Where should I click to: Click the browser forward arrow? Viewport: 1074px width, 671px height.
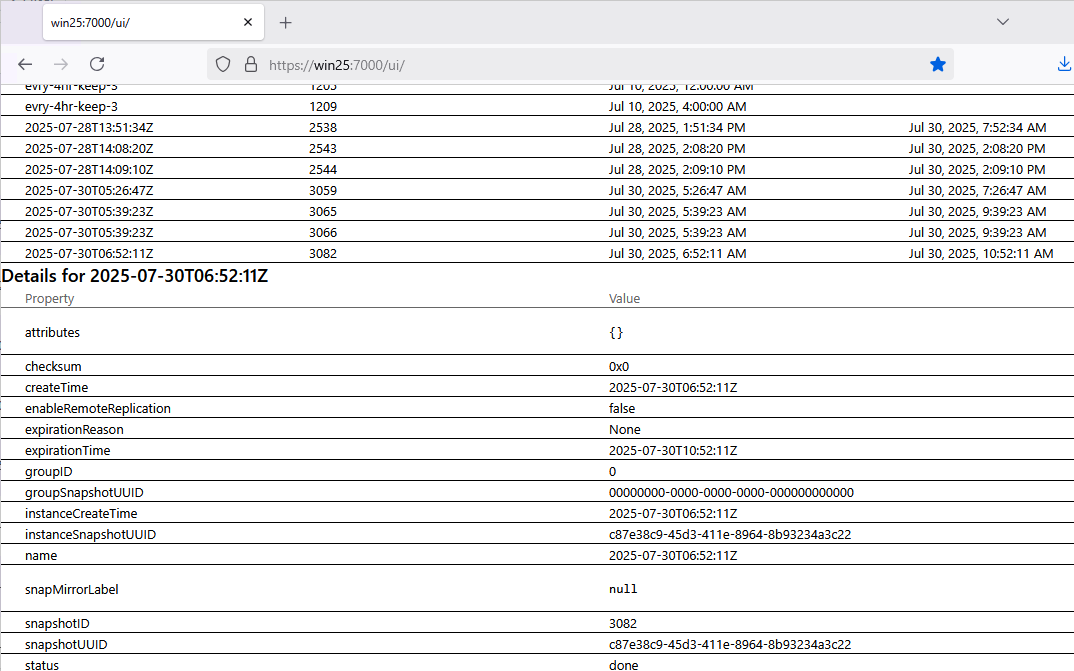[x=61, y=64]
